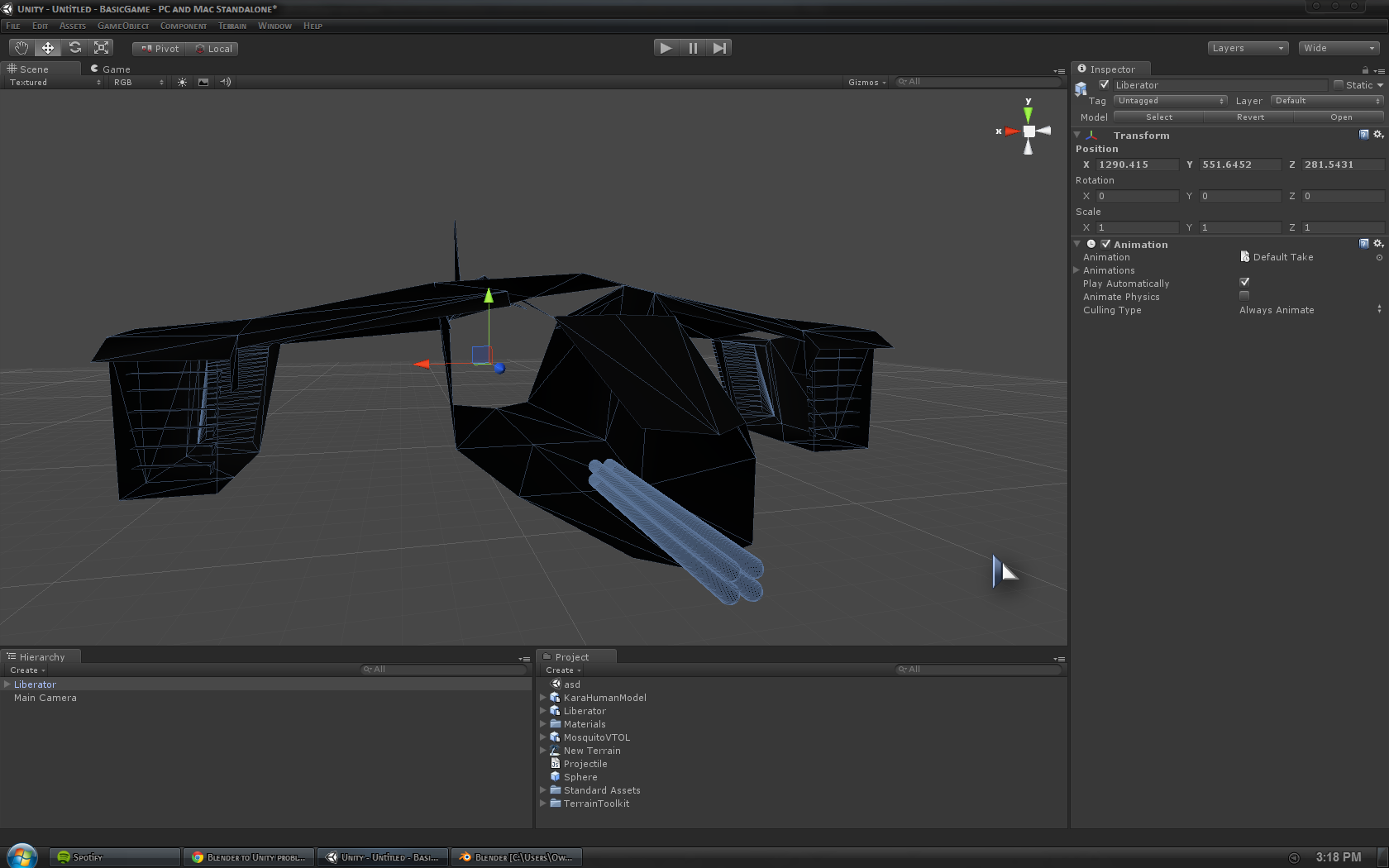Select the Scale tool
This screenshot has height=868, width=1389.
(x=102, y=48)
